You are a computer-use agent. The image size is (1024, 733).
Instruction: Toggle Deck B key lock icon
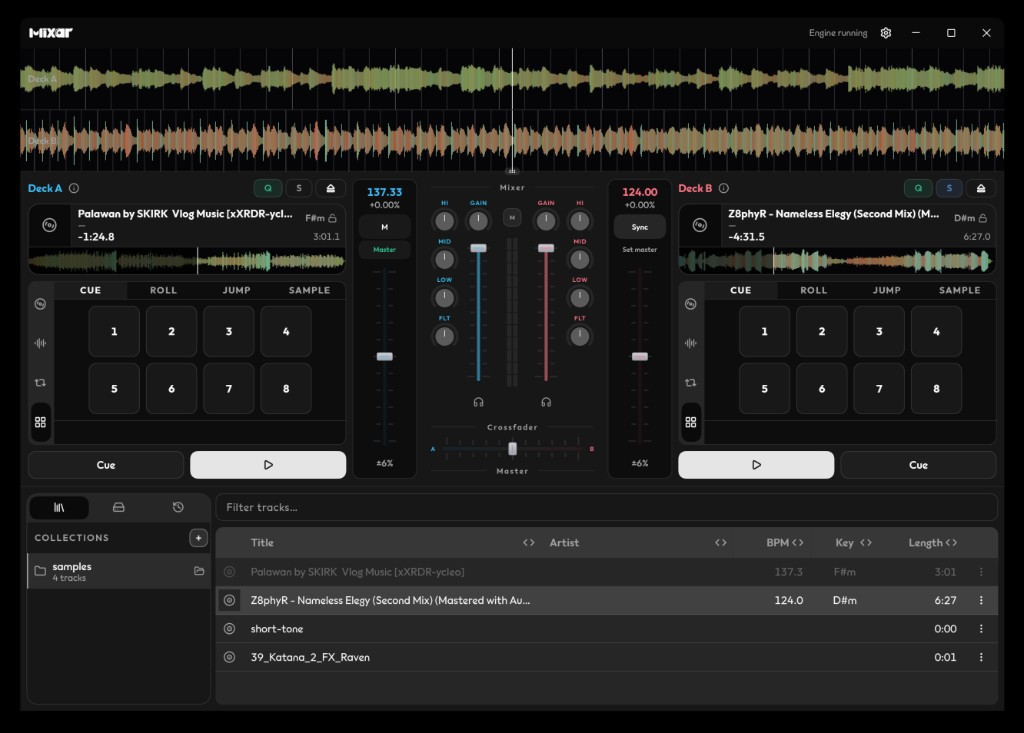coord(983,218)
